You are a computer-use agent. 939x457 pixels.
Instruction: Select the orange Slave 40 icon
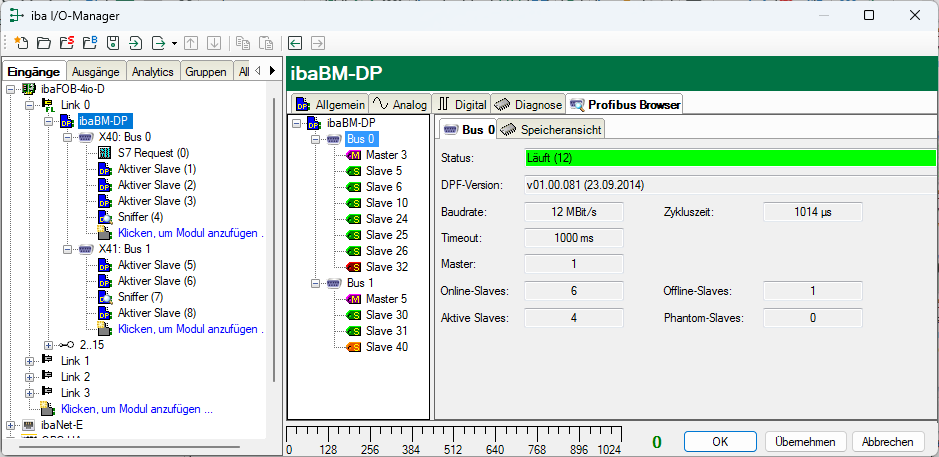tap(354, 346)
